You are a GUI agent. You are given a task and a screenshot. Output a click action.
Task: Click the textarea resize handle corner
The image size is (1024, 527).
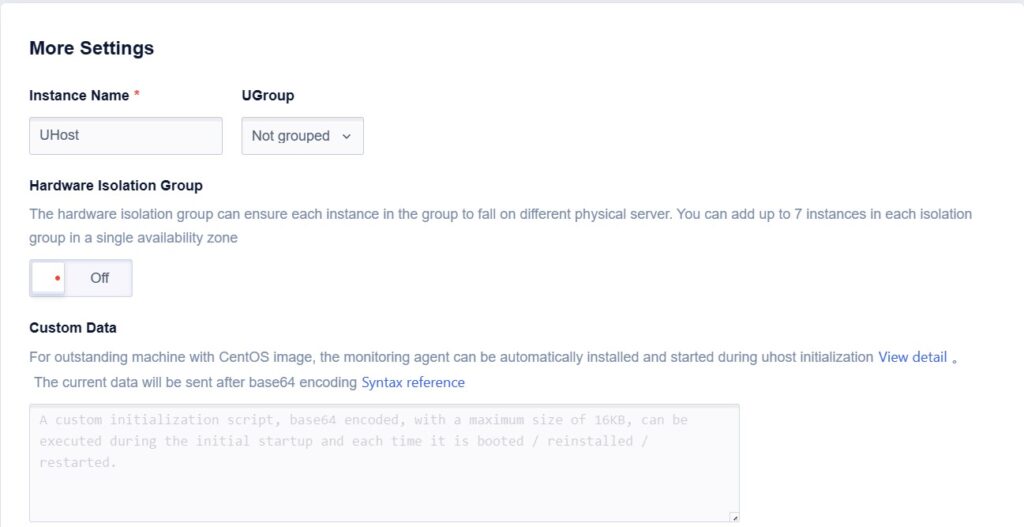click(x=734, y=517)
